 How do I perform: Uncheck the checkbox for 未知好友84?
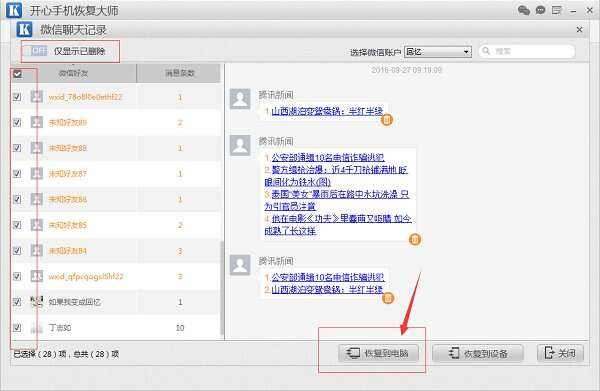tap(17, 251)
